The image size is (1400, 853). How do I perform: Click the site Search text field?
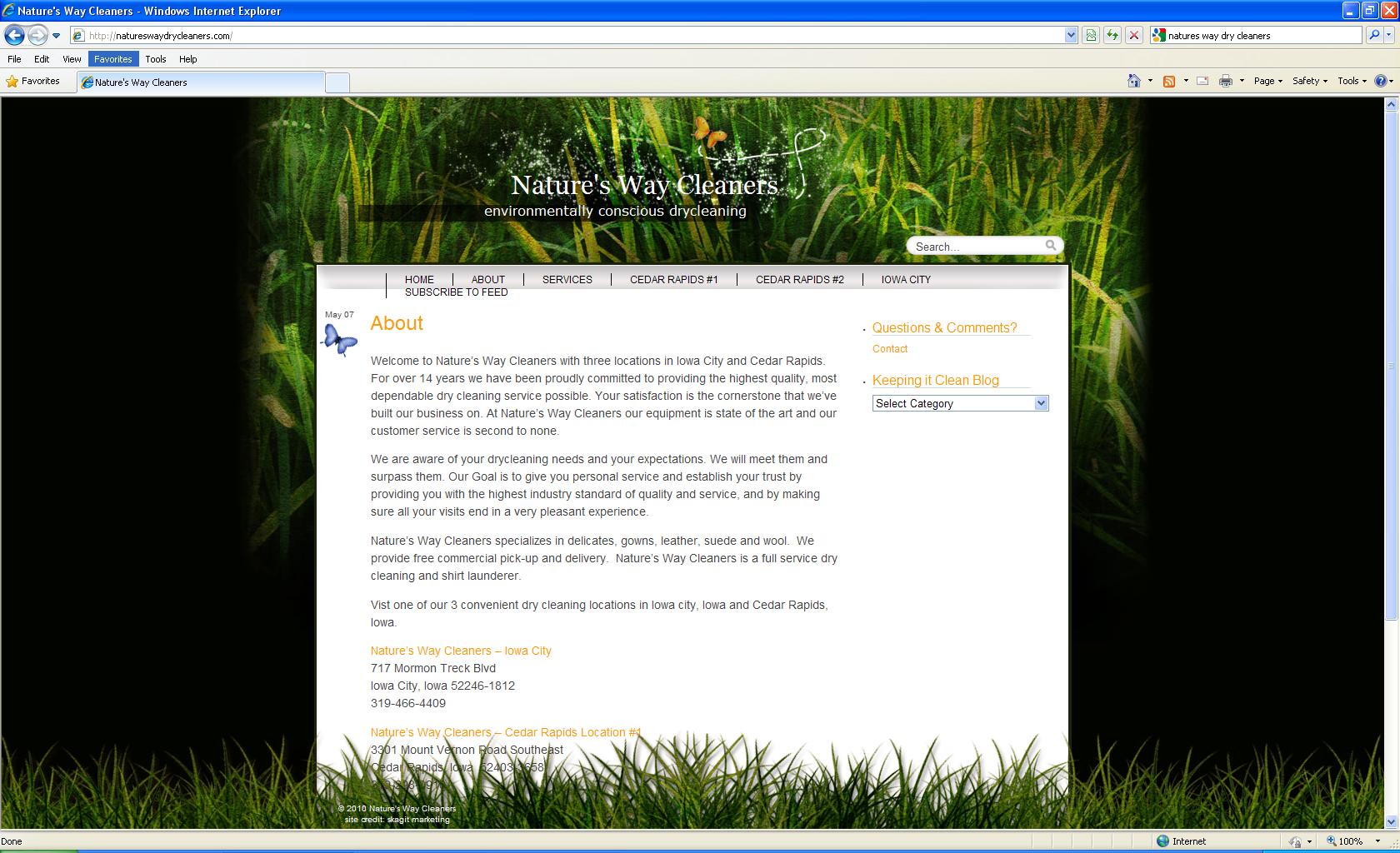tap(977, 246)
